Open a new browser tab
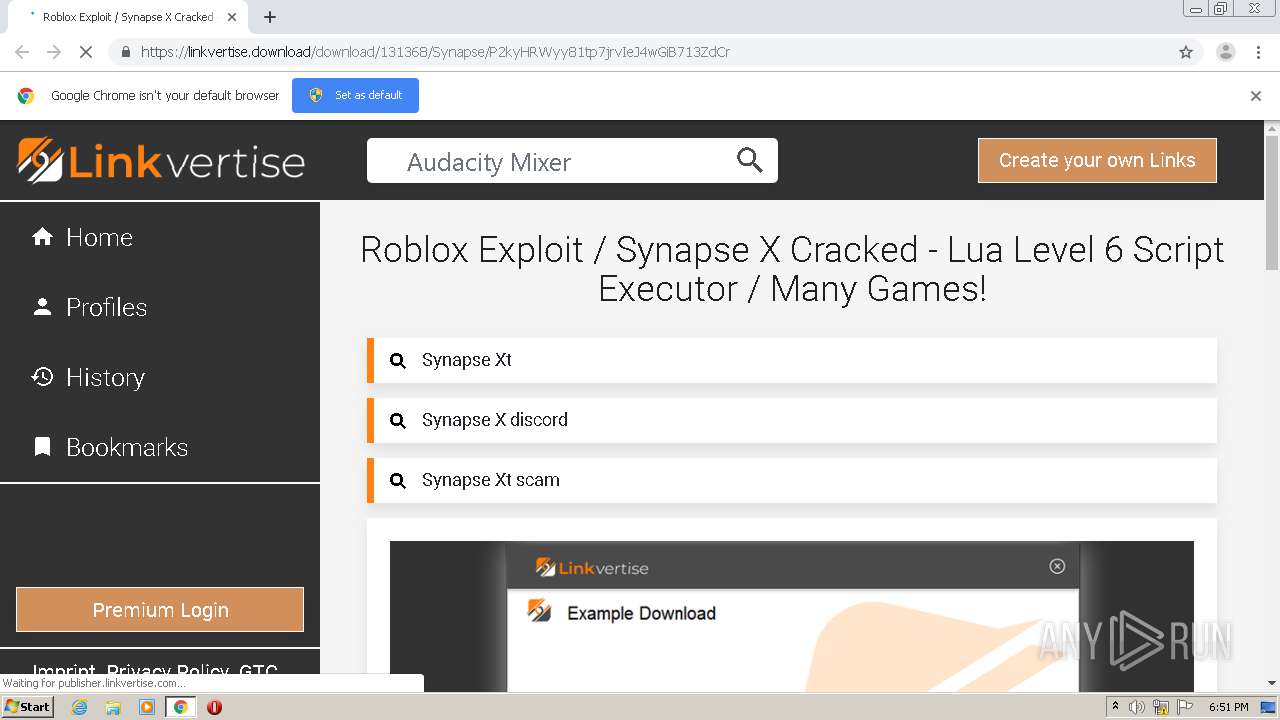 point(270,17)
